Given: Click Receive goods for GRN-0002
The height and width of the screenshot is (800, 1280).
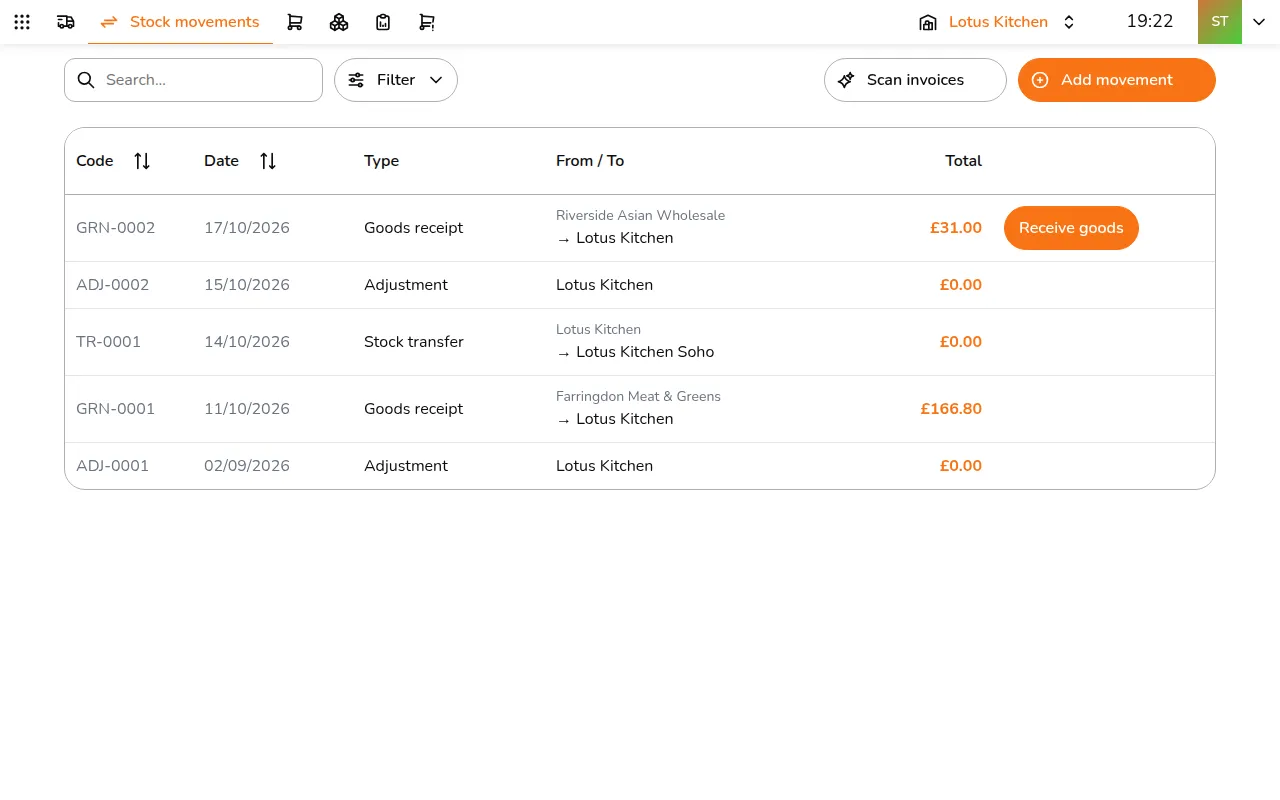Looking at the screenshot, I should coord(1071,228).
